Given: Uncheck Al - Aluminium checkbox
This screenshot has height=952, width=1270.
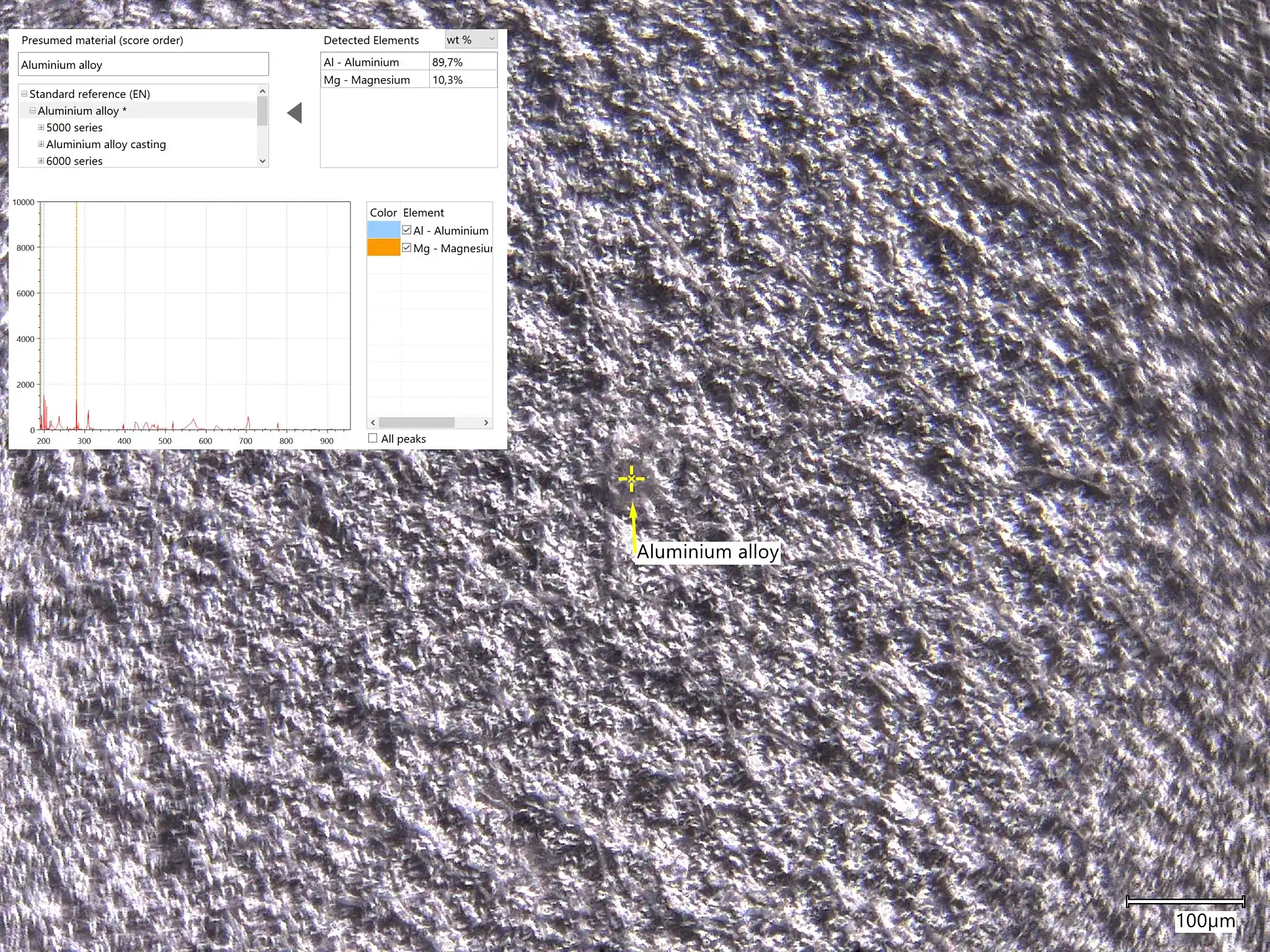Looking at the screenshot, I should click(x=407, y=230).
